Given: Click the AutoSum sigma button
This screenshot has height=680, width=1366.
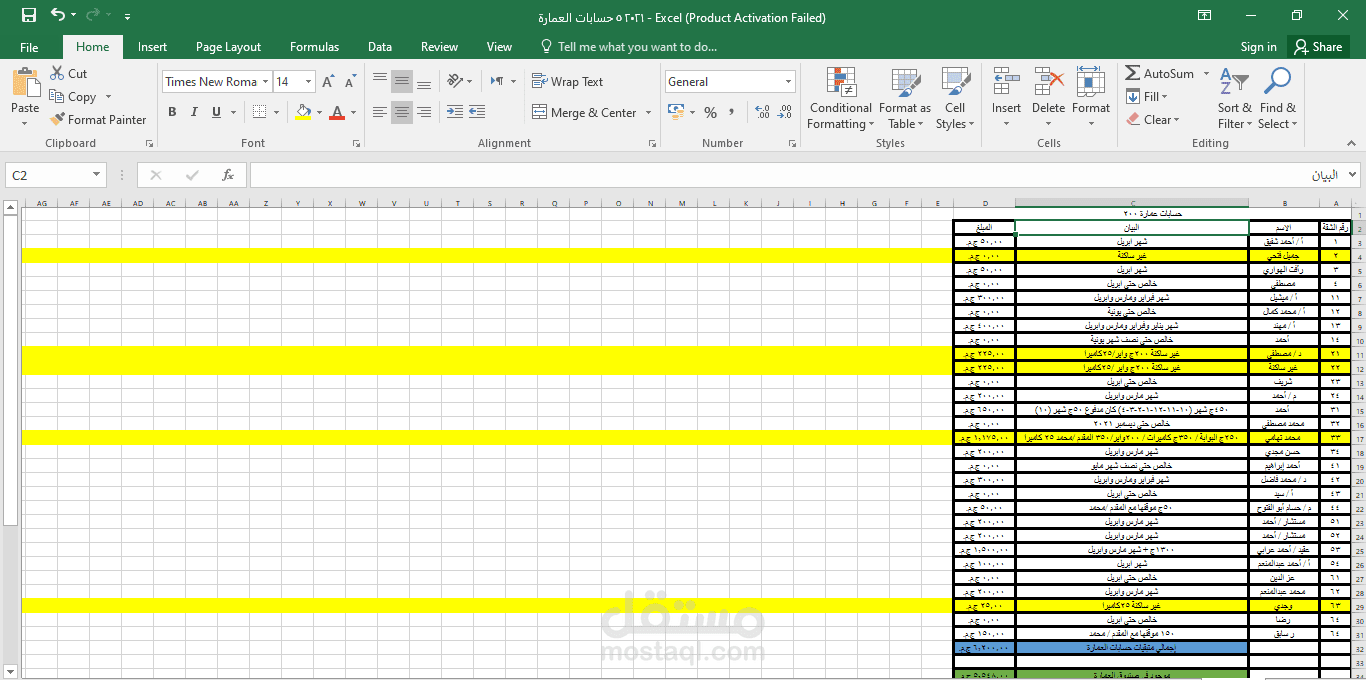Looking at the screenshot, I should (1159, 74).
